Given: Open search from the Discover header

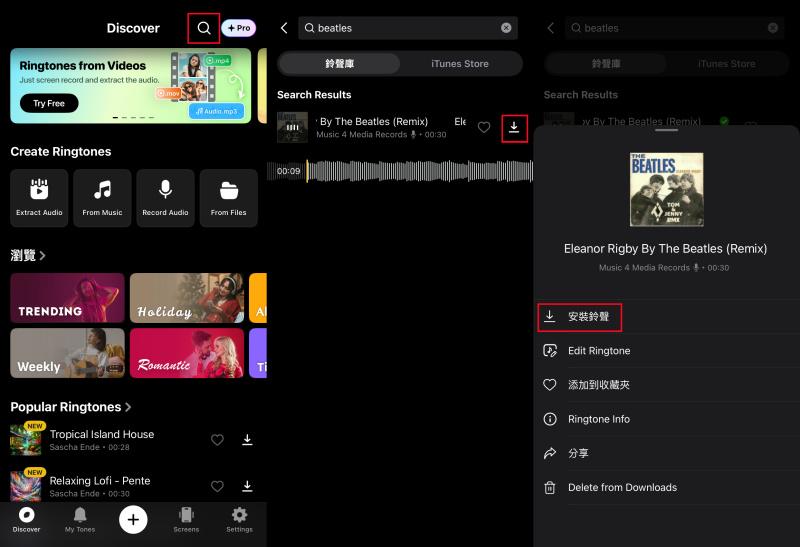Looking at the screenshot, I should click(x=204, y=28).
